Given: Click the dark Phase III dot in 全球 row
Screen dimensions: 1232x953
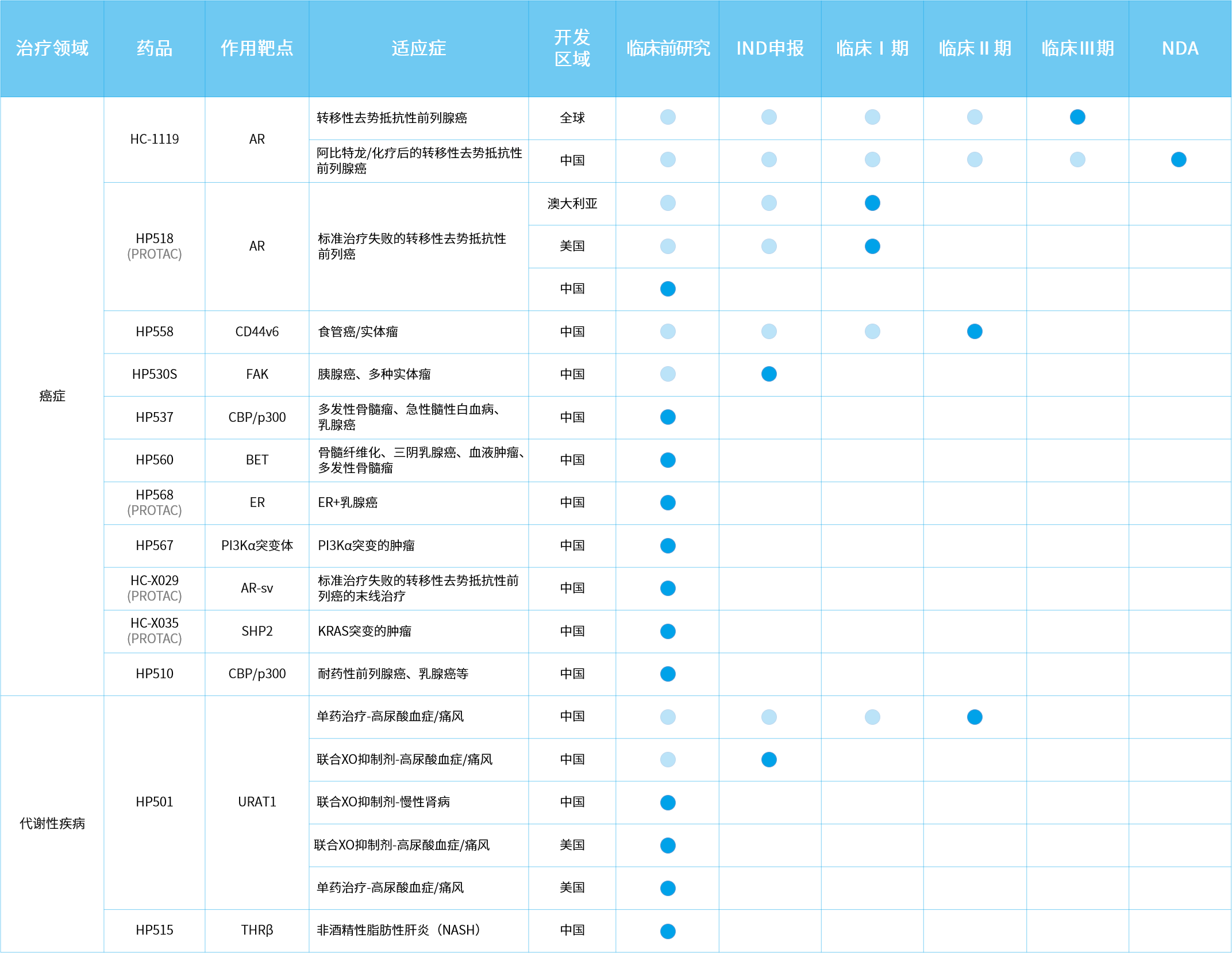Looking at the screenshot, I should 1077,117.
